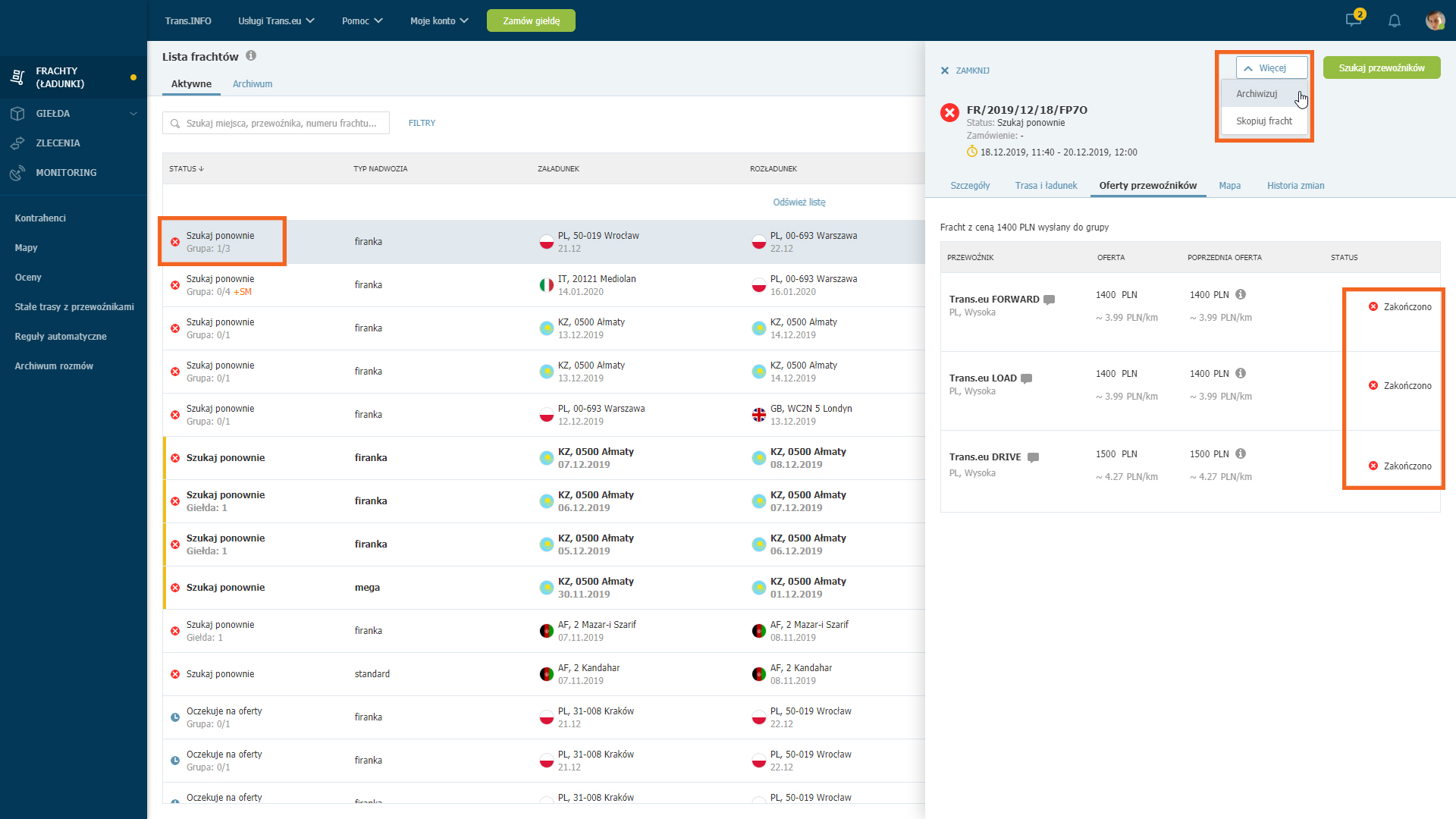Click the info icon beside Trans.eu FORWARD previous offer
Image resolution: width=1456 pixels, height=819 pixels.
(x=1241, y=294)
